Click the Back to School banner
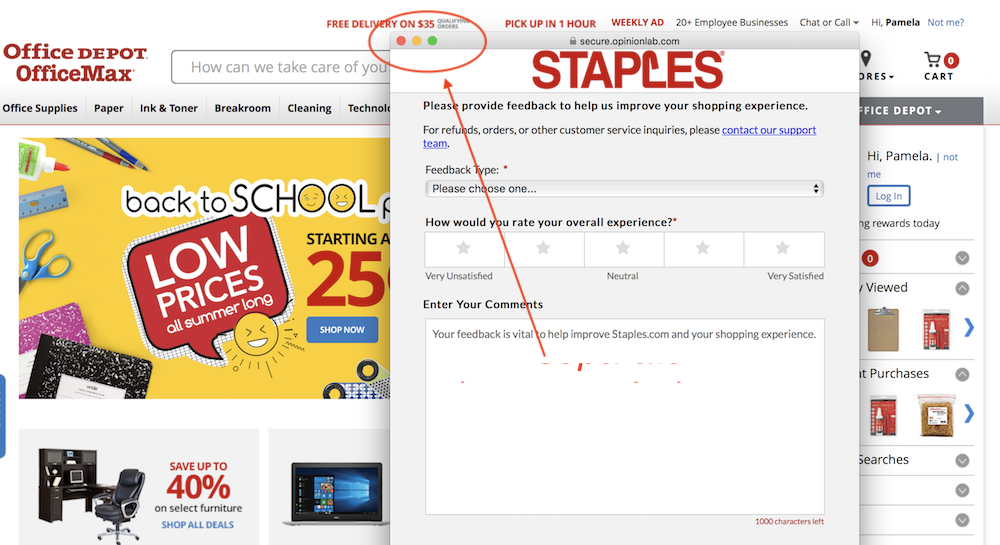 tap(204, 268)
